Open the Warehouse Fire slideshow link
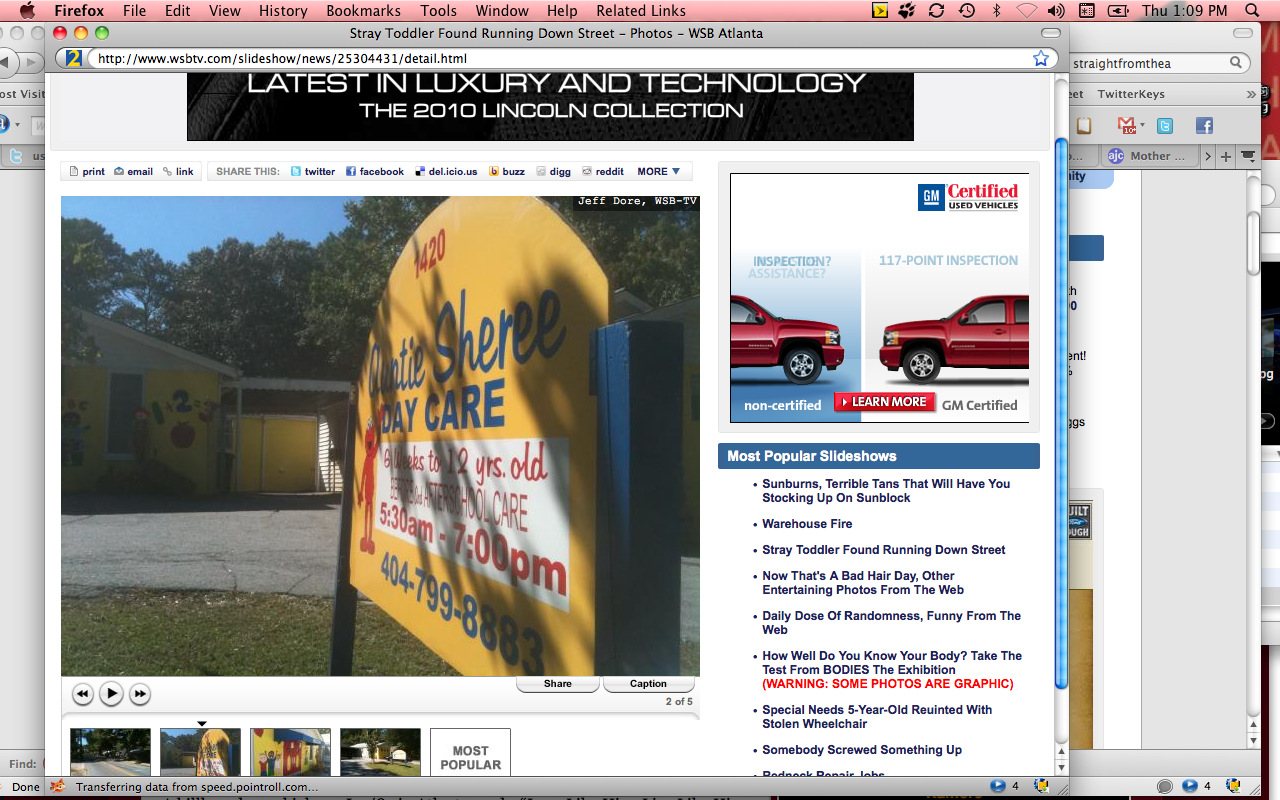The width and height of the screenshot is (1280, 800). pos(807,524)
